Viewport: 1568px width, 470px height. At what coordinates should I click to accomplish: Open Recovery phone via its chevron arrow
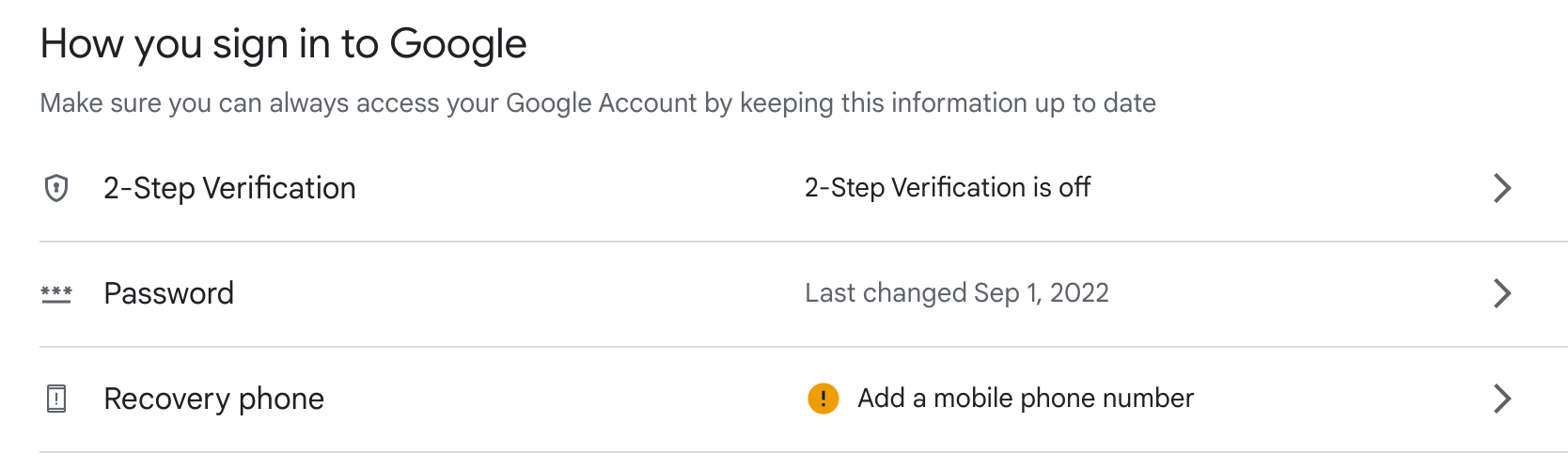(1502, 399)
